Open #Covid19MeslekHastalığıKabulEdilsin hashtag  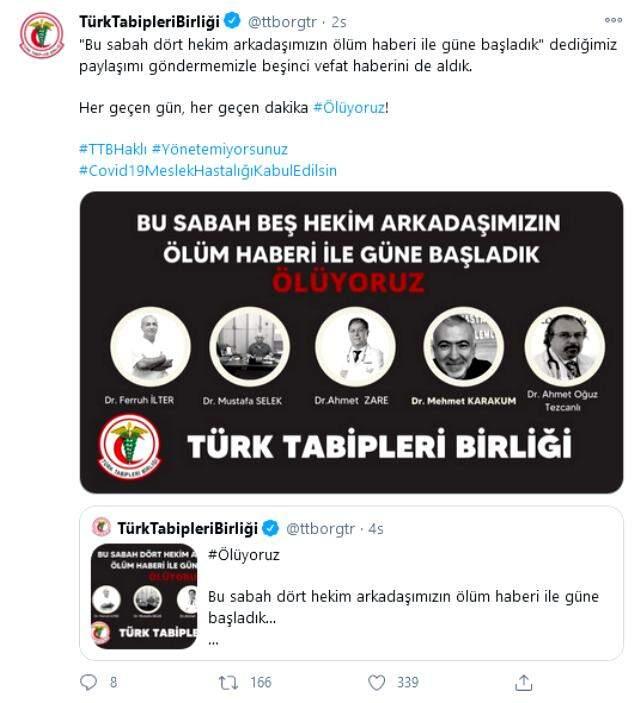tap(208, 171)
